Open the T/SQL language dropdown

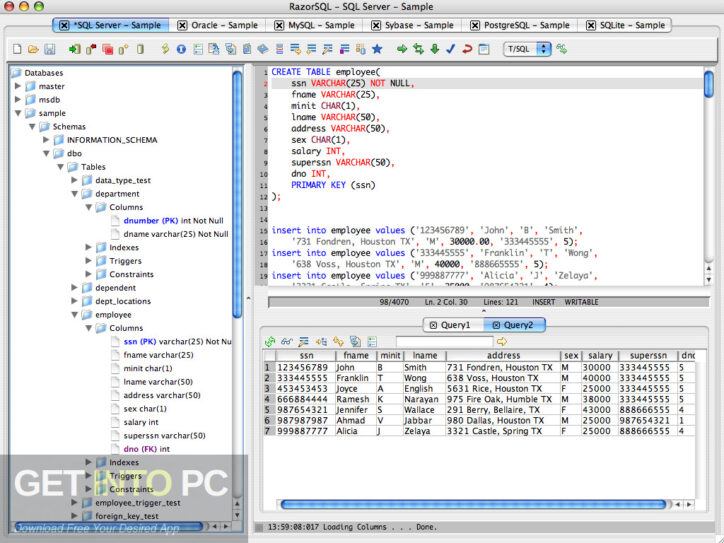[x=527, y=49]
